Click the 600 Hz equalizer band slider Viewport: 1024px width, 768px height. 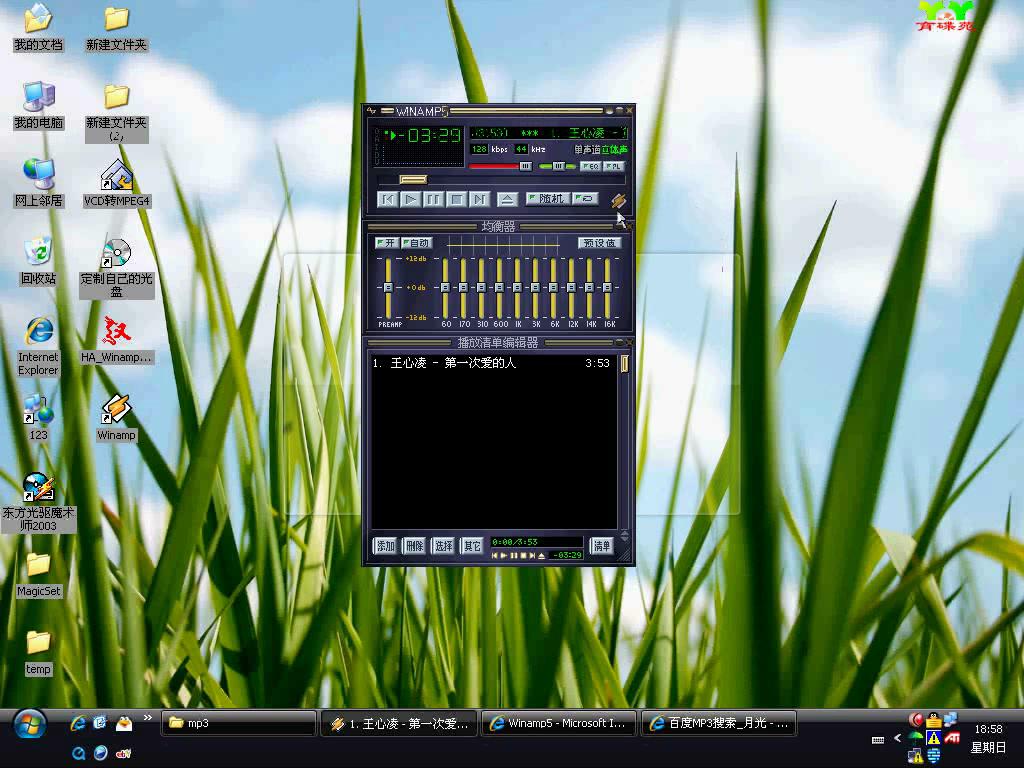tap(499, 288)
